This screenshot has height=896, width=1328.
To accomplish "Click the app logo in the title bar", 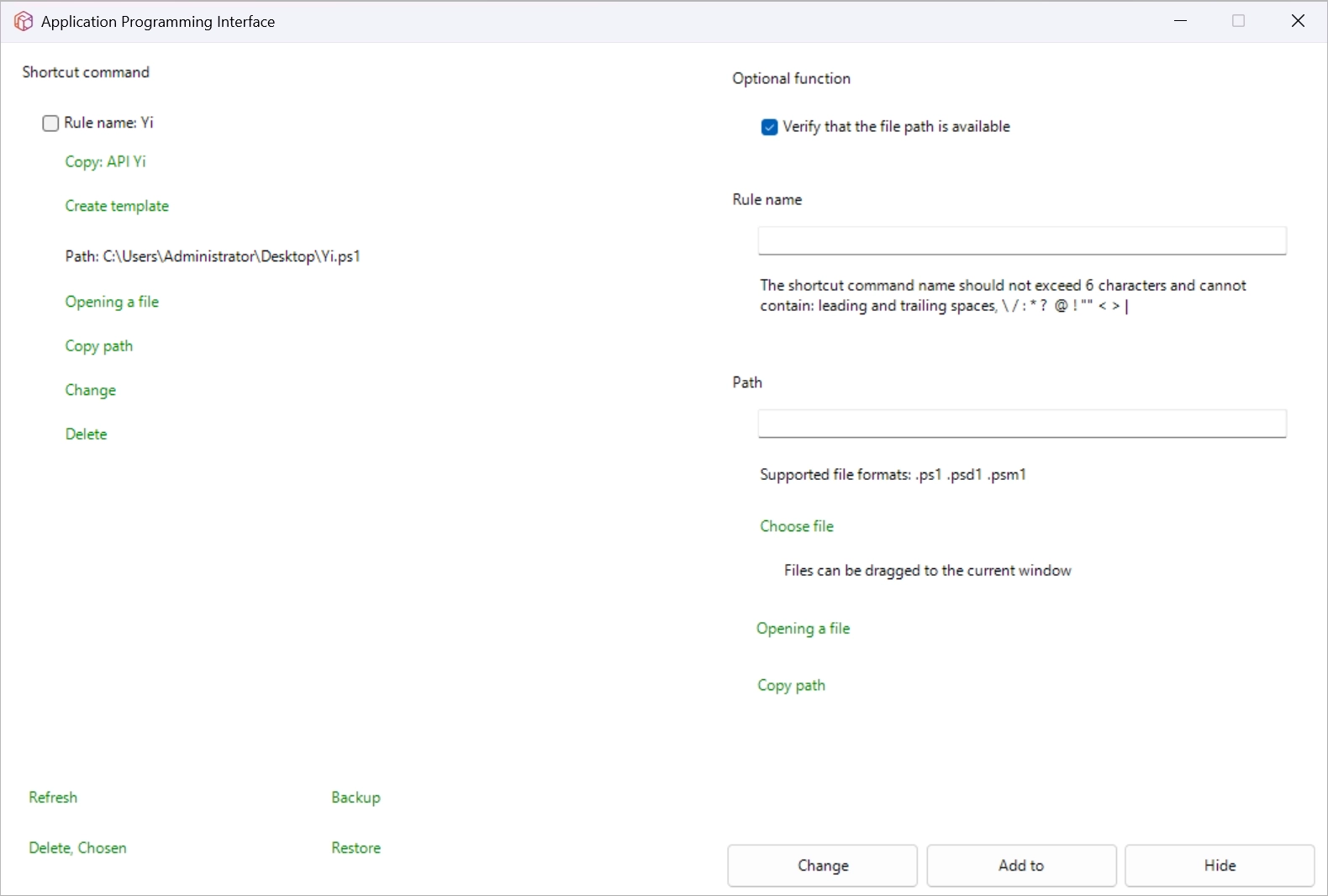I will coord(24,22).
